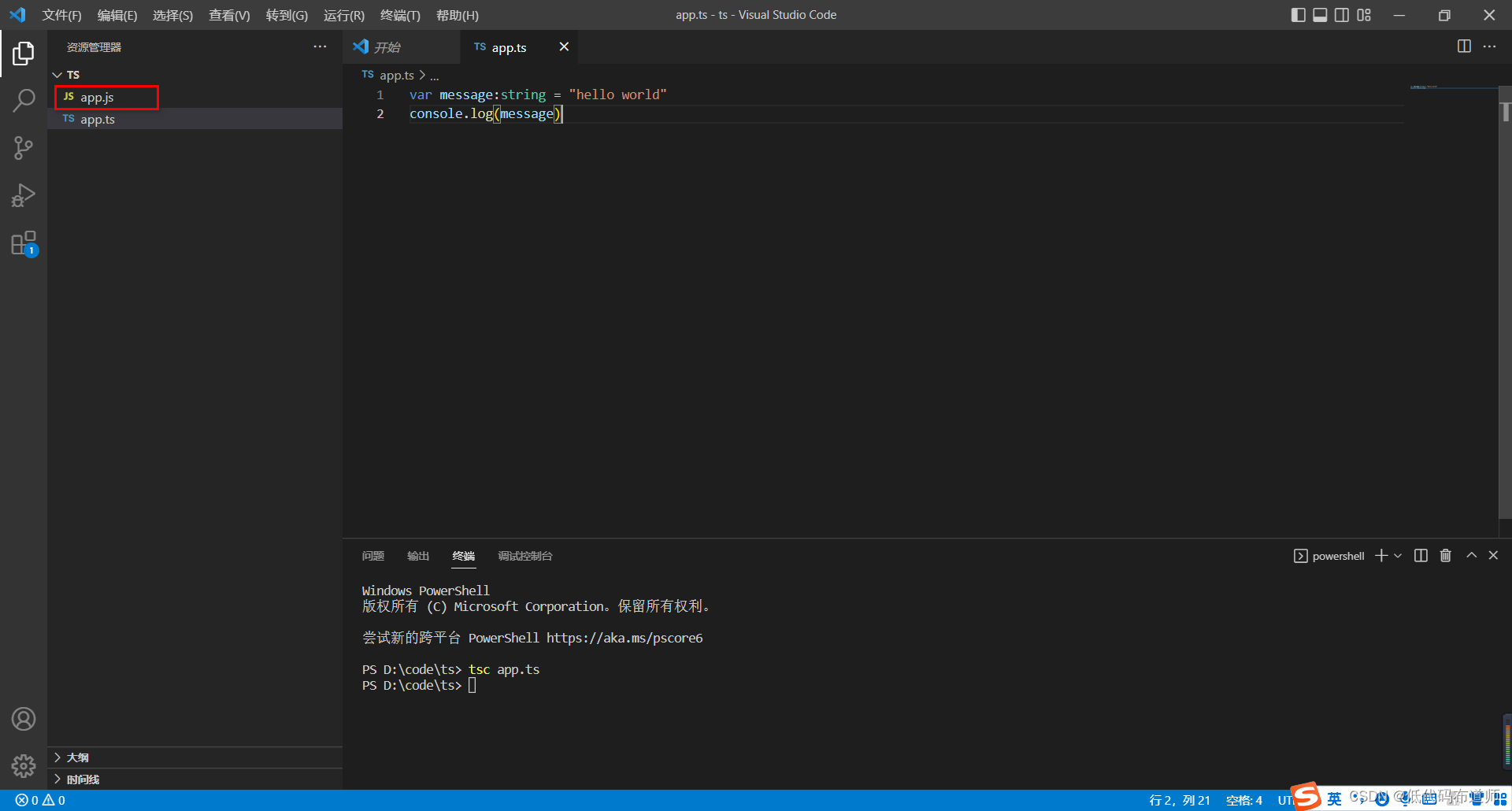Switch to the 开始 welcome tab
The image size is (1512, 811).
(402, 47)
